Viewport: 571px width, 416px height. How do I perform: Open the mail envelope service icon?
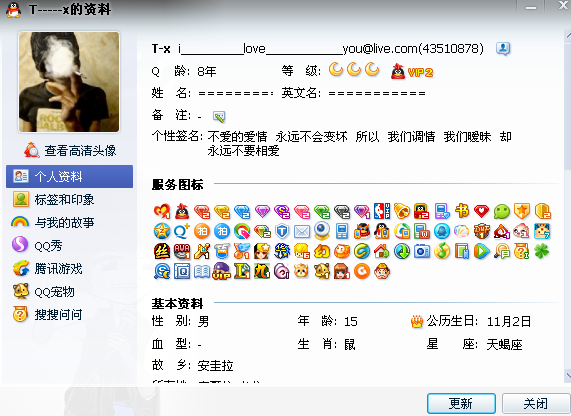click(x=302, y=231)
